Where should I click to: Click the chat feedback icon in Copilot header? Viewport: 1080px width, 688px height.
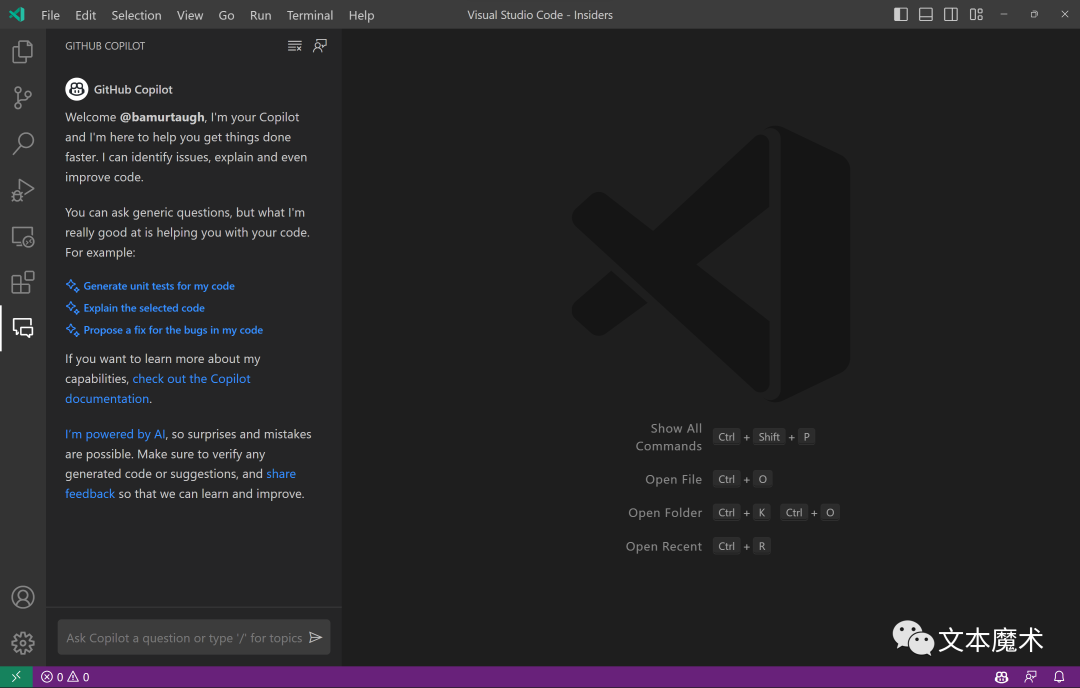coord(320,46)
